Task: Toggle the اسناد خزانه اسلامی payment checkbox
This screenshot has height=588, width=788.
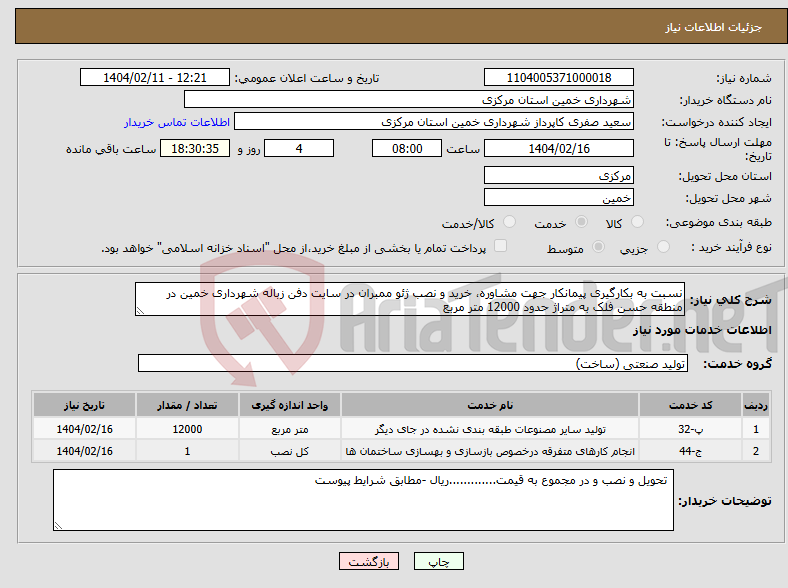Action: pos(501,246)
